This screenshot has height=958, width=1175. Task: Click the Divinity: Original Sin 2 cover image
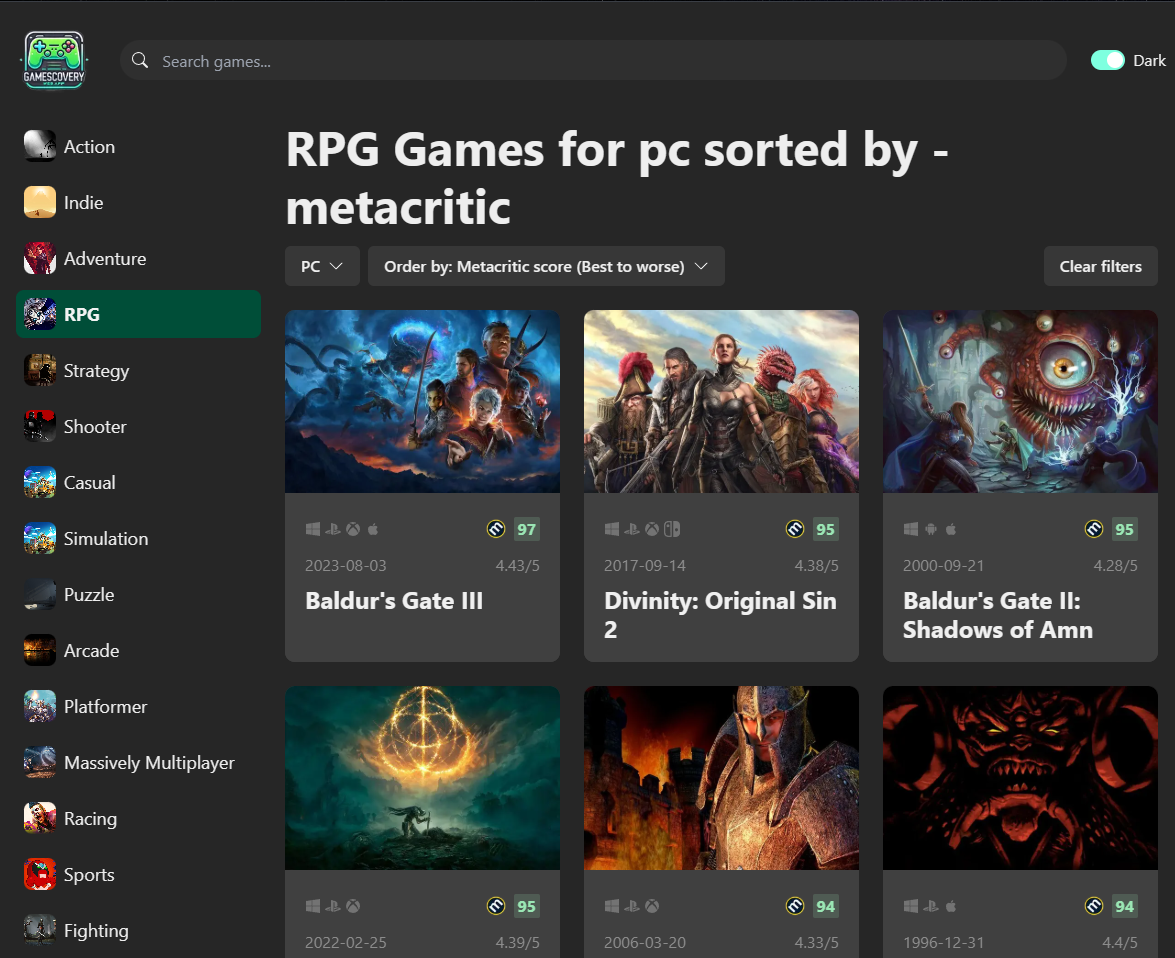click(722, 402)
